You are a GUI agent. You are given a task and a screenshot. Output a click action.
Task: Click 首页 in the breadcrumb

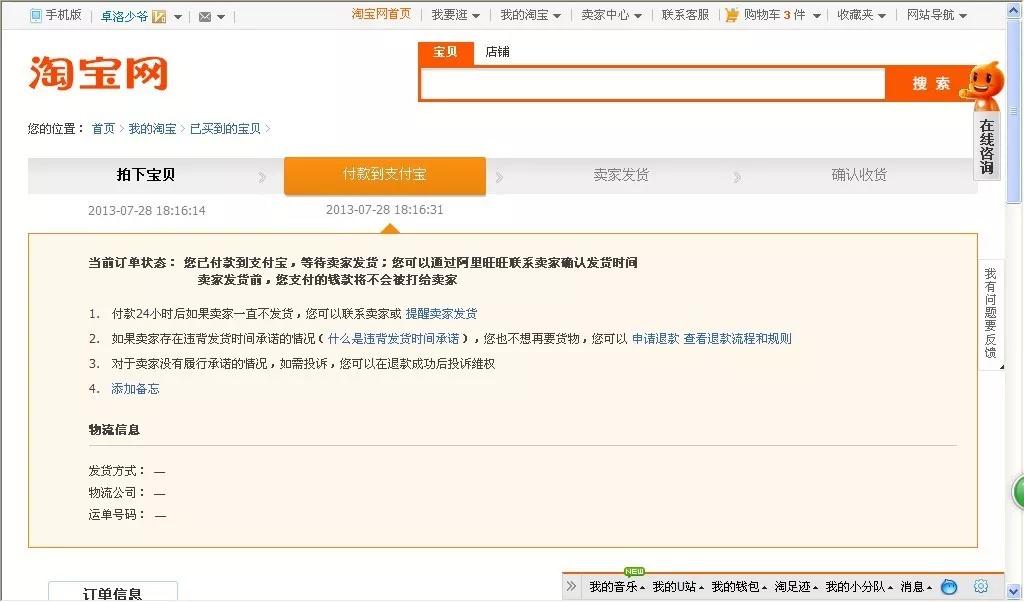103,129
